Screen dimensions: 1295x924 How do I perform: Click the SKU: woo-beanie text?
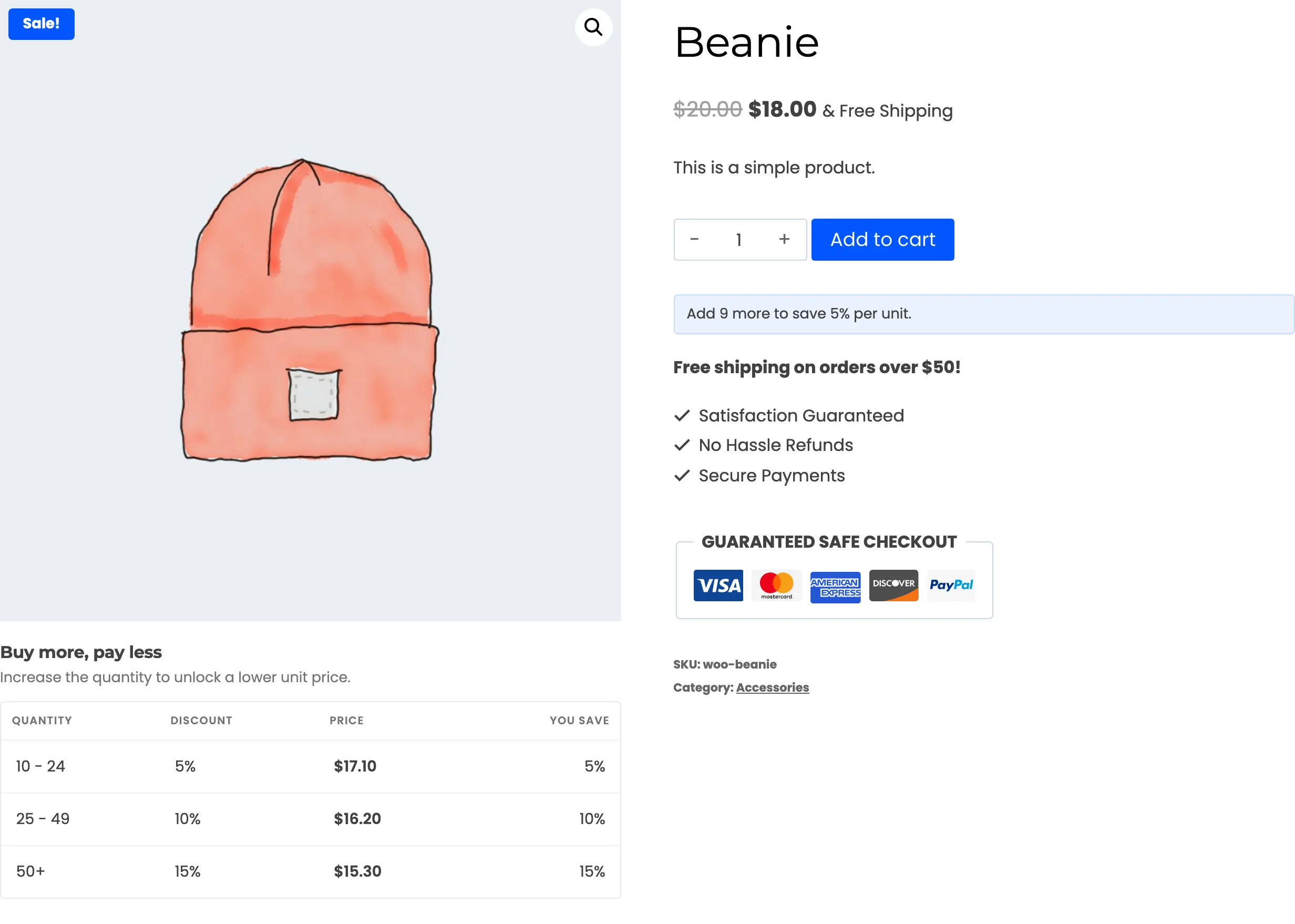coord(724,664)
